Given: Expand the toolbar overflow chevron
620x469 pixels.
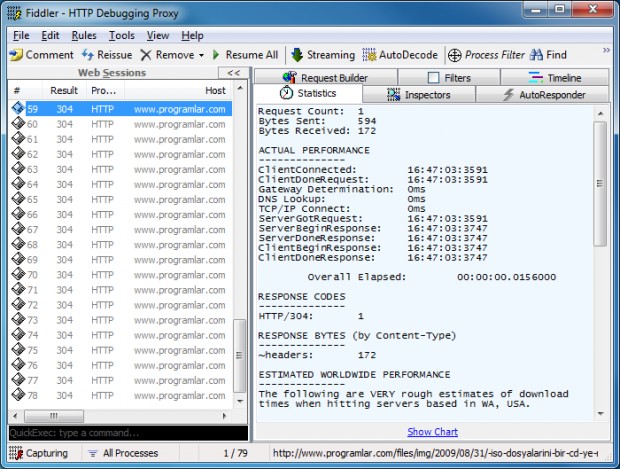Looking at the screenshot, I should (606, 50).
